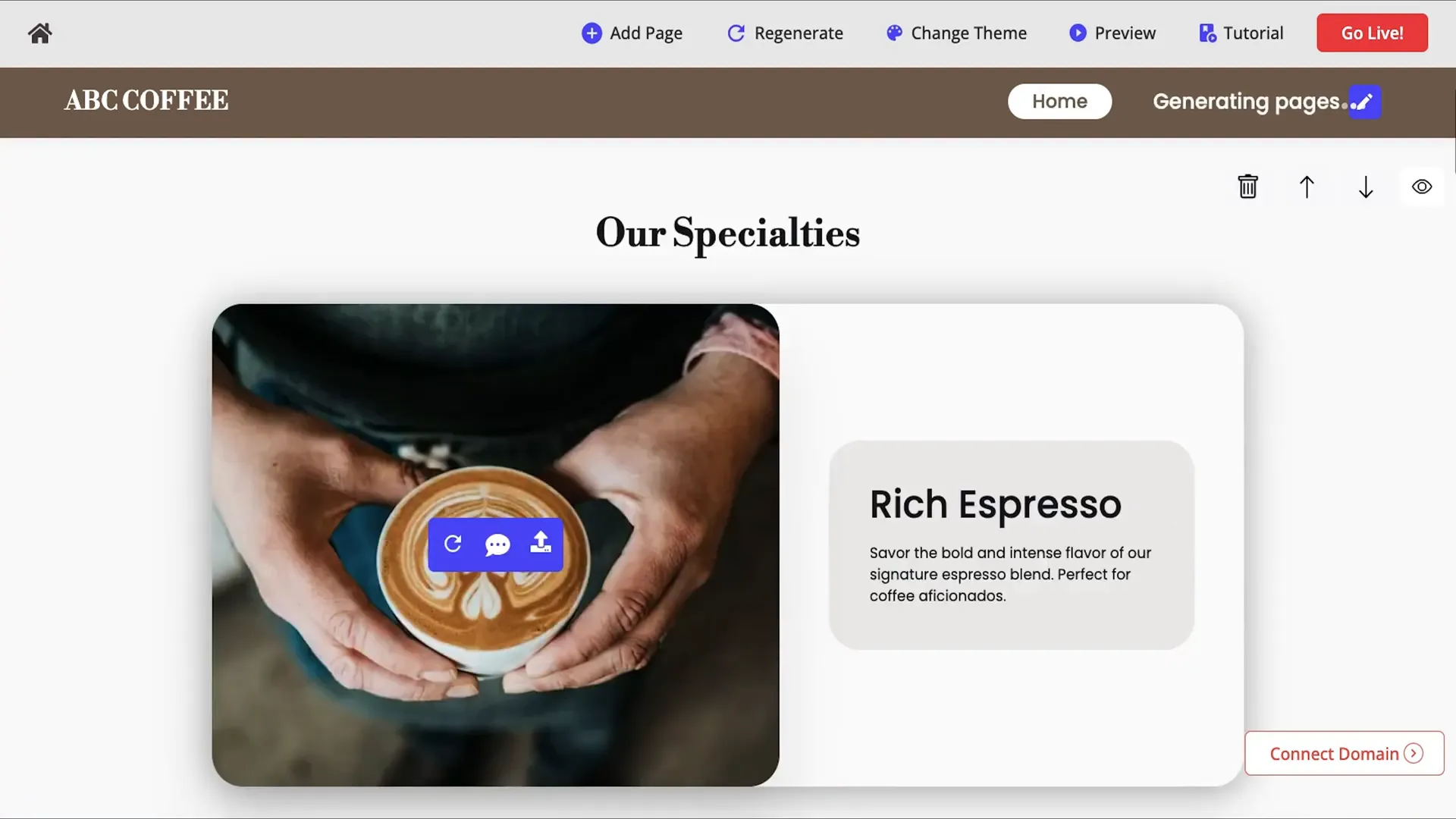Click the Regenerate icon
This screenshot has width=1456, height=819.
pyautogui.click(x=737, y=33)
